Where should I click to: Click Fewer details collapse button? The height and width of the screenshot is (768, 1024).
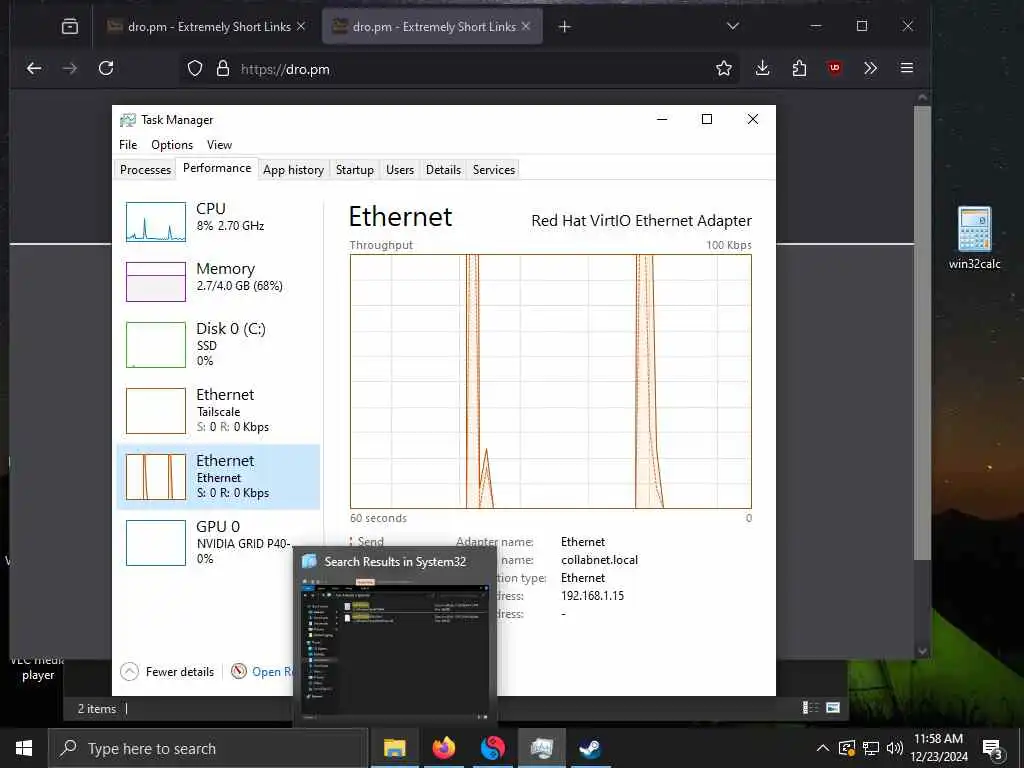pyautogui.click(x=168, y=671)
